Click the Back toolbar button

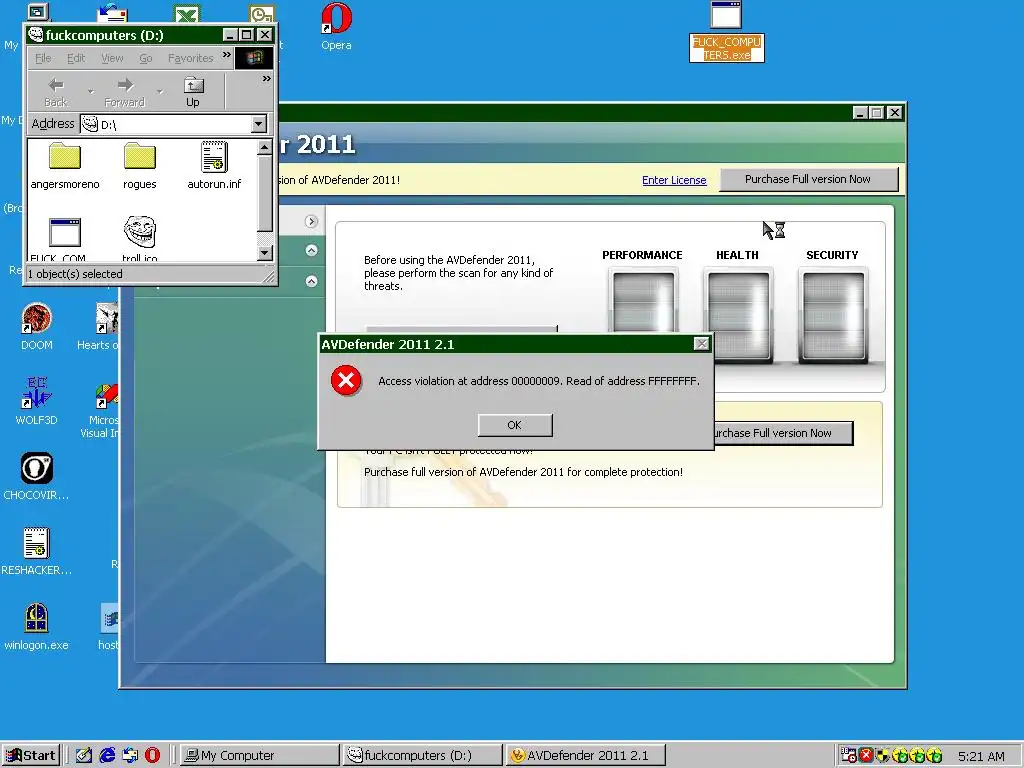coord(56,92)
